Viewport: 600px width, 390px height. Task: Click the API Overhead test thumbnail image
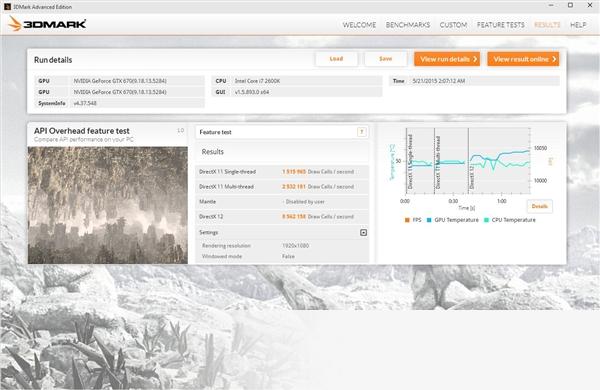108,205
